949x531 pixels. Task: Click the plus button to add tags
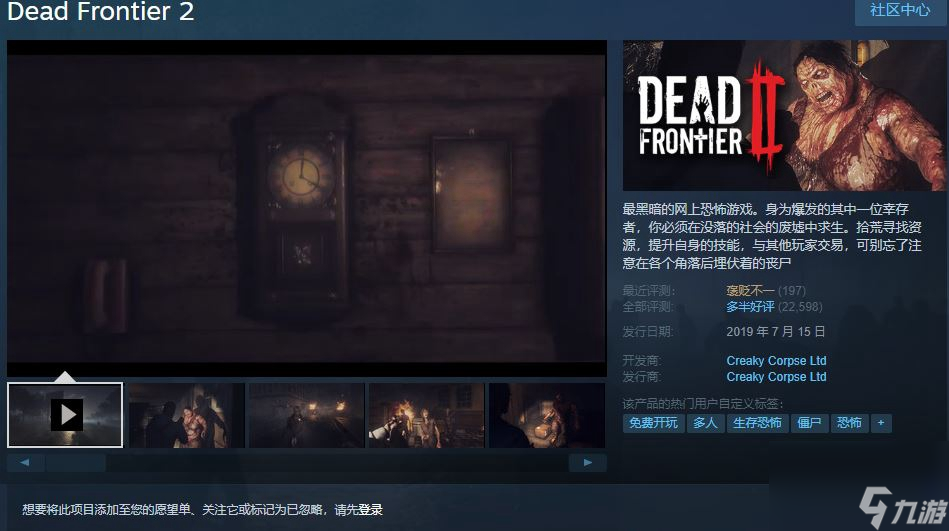click(x=881, y=423)
